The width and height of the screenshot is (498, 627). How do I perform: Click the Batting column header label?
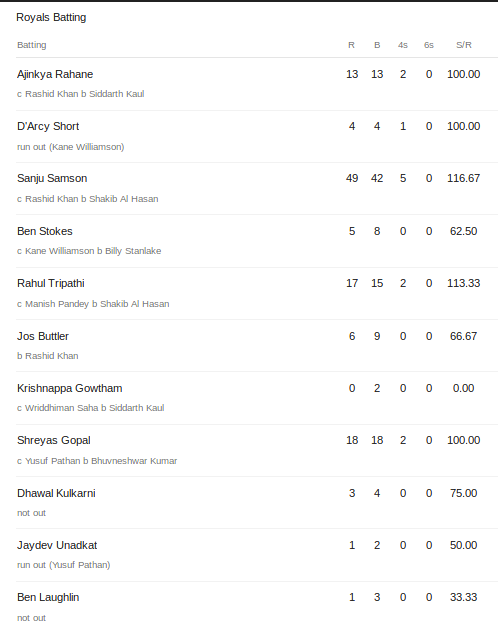32,45
